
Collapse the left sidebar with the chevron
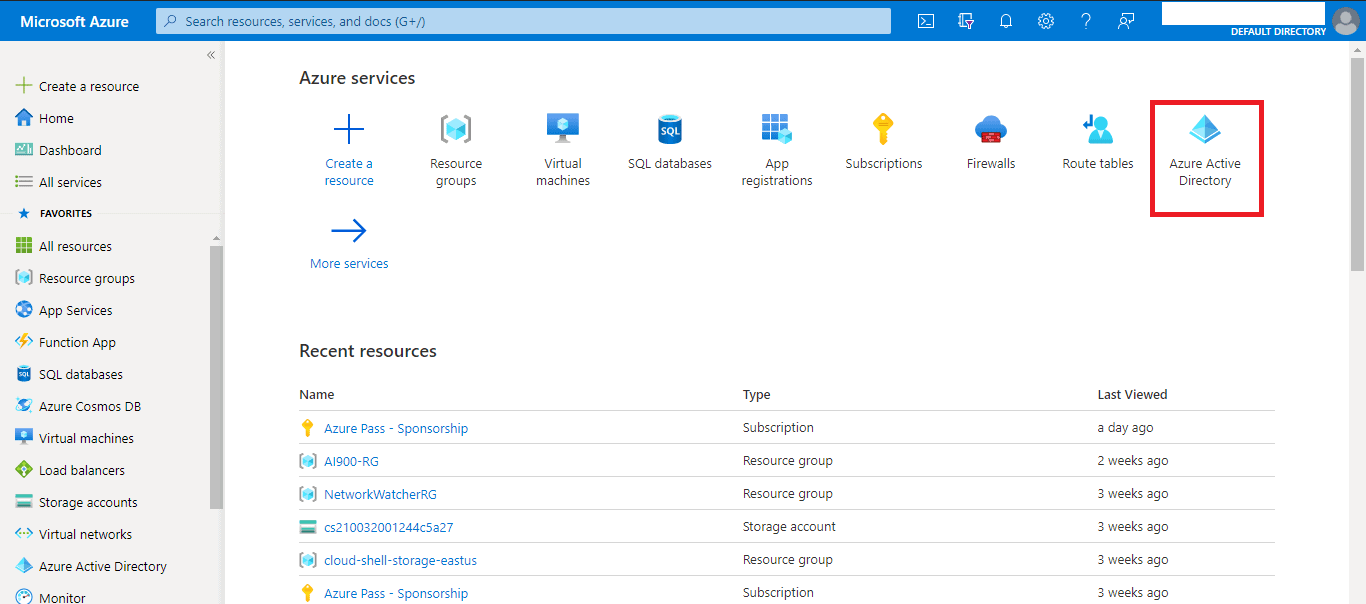(210, 55)
